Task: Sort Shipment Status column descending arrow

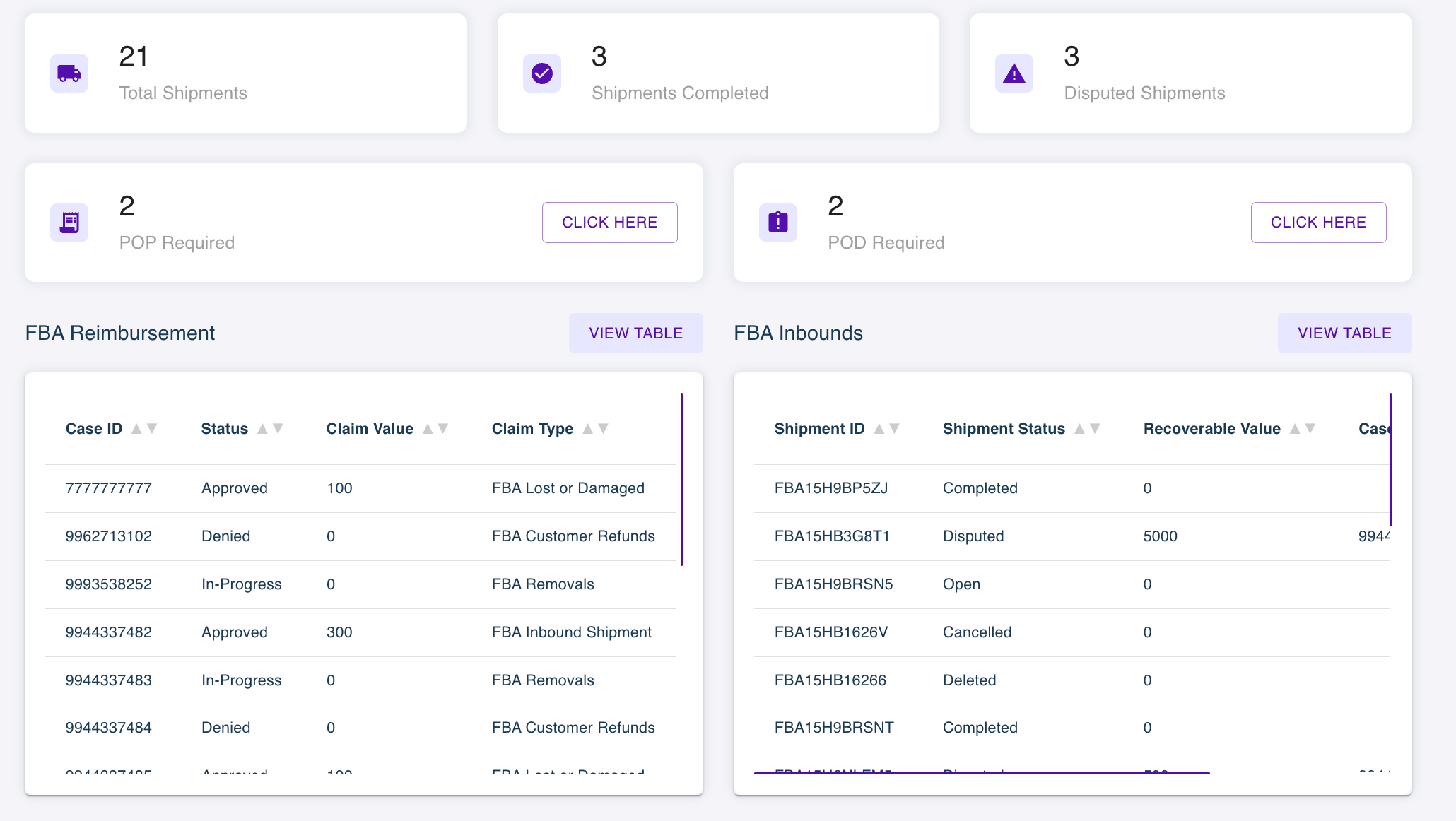Action: 1095,429
